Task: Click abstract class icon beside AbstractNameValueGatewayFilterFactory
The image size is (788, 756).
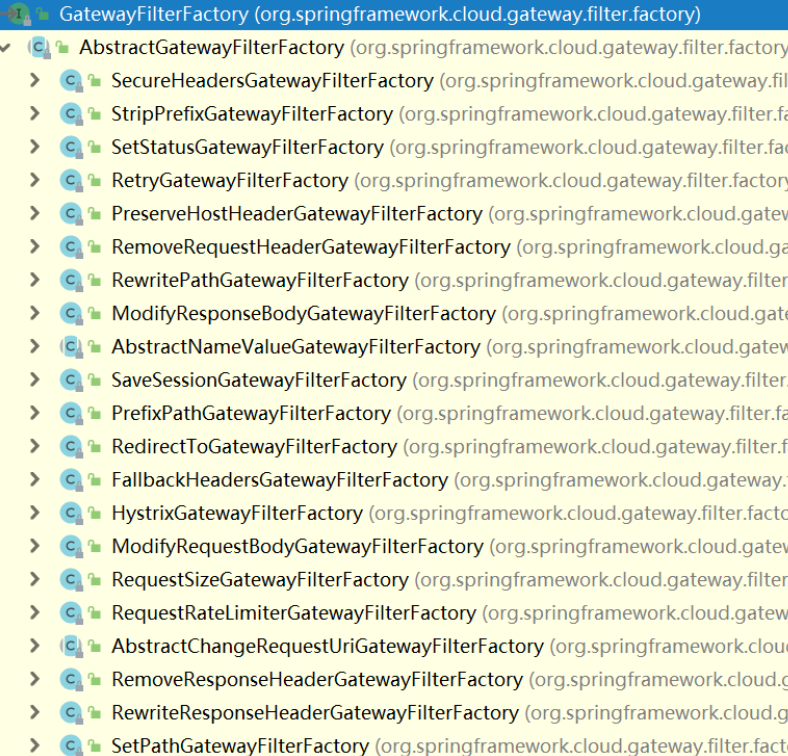Action: click(71, 347)
